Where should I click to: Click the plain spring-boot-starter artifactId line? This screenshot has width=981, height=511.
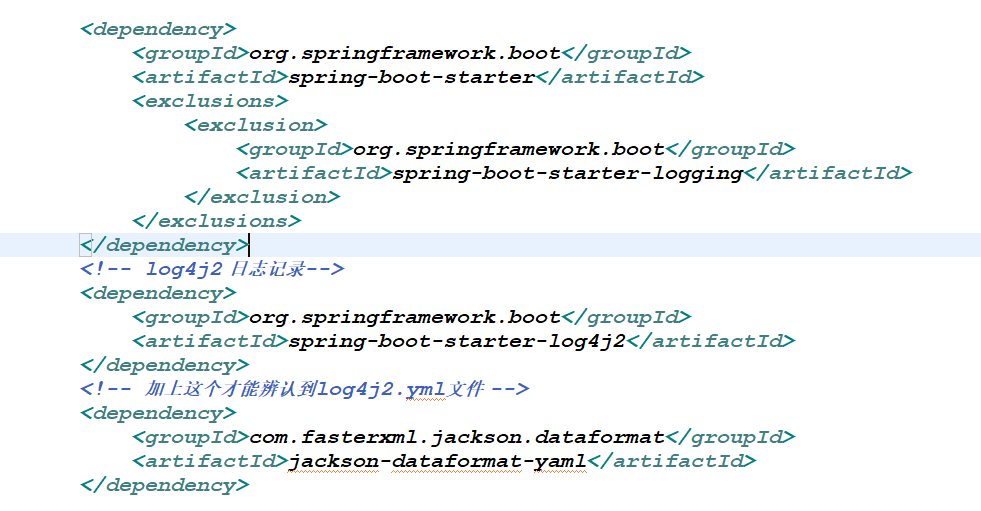(x=418, y=78)
